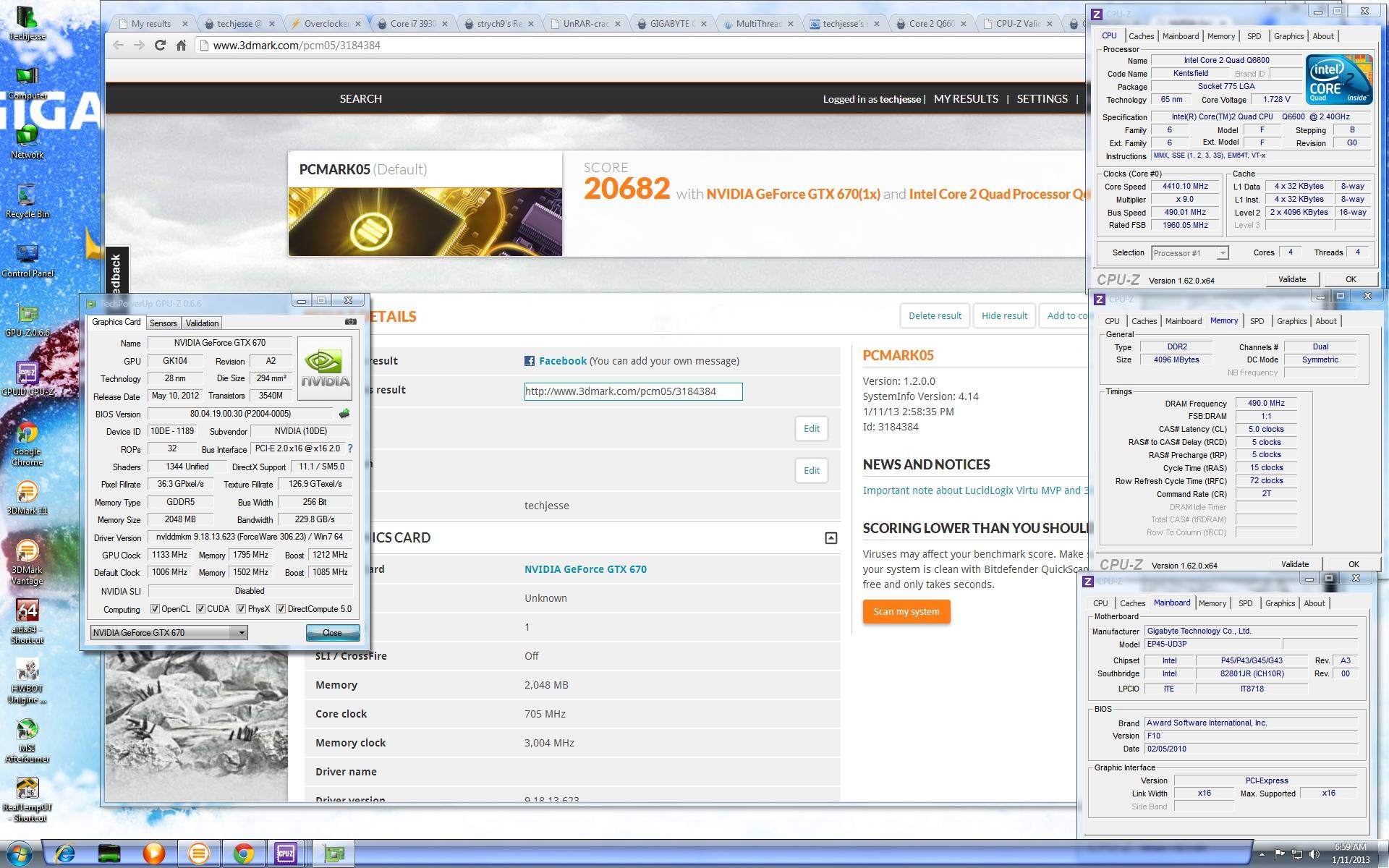Open SETTINGS in 3DMark header
The height and width of the screenshot is (868, 1389).
tap(1042, 98)
